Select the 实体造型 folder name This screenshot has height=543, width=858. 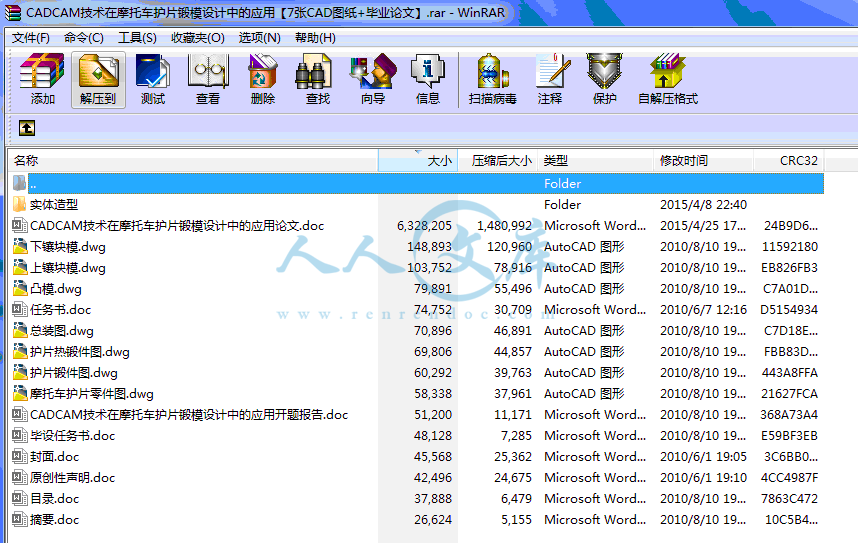click(54, 205)
